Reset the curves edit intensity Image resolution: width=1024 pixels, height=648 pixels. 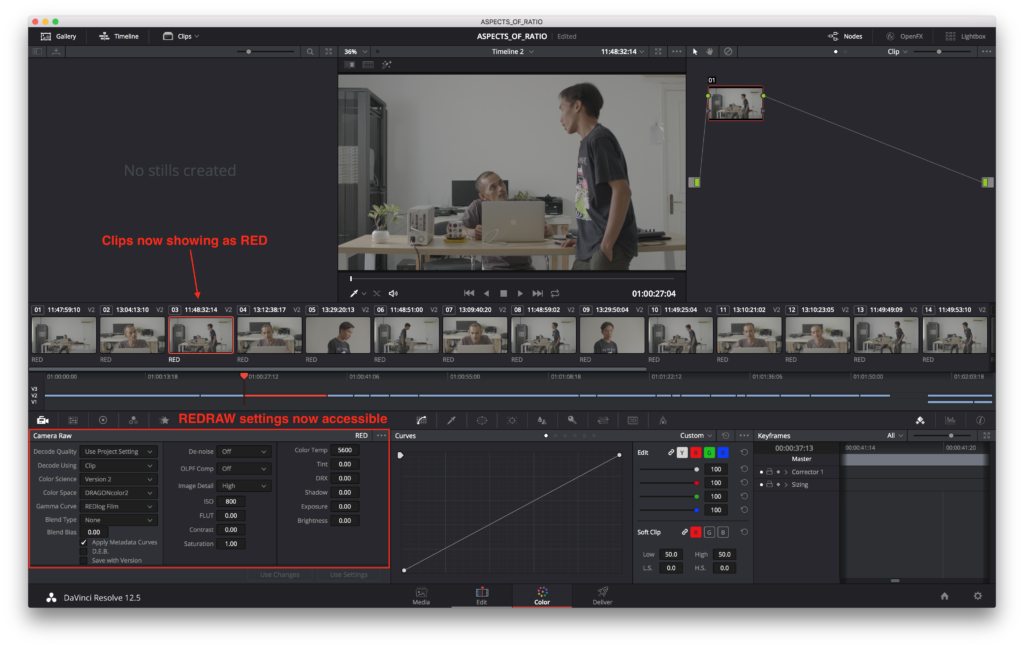744,452
